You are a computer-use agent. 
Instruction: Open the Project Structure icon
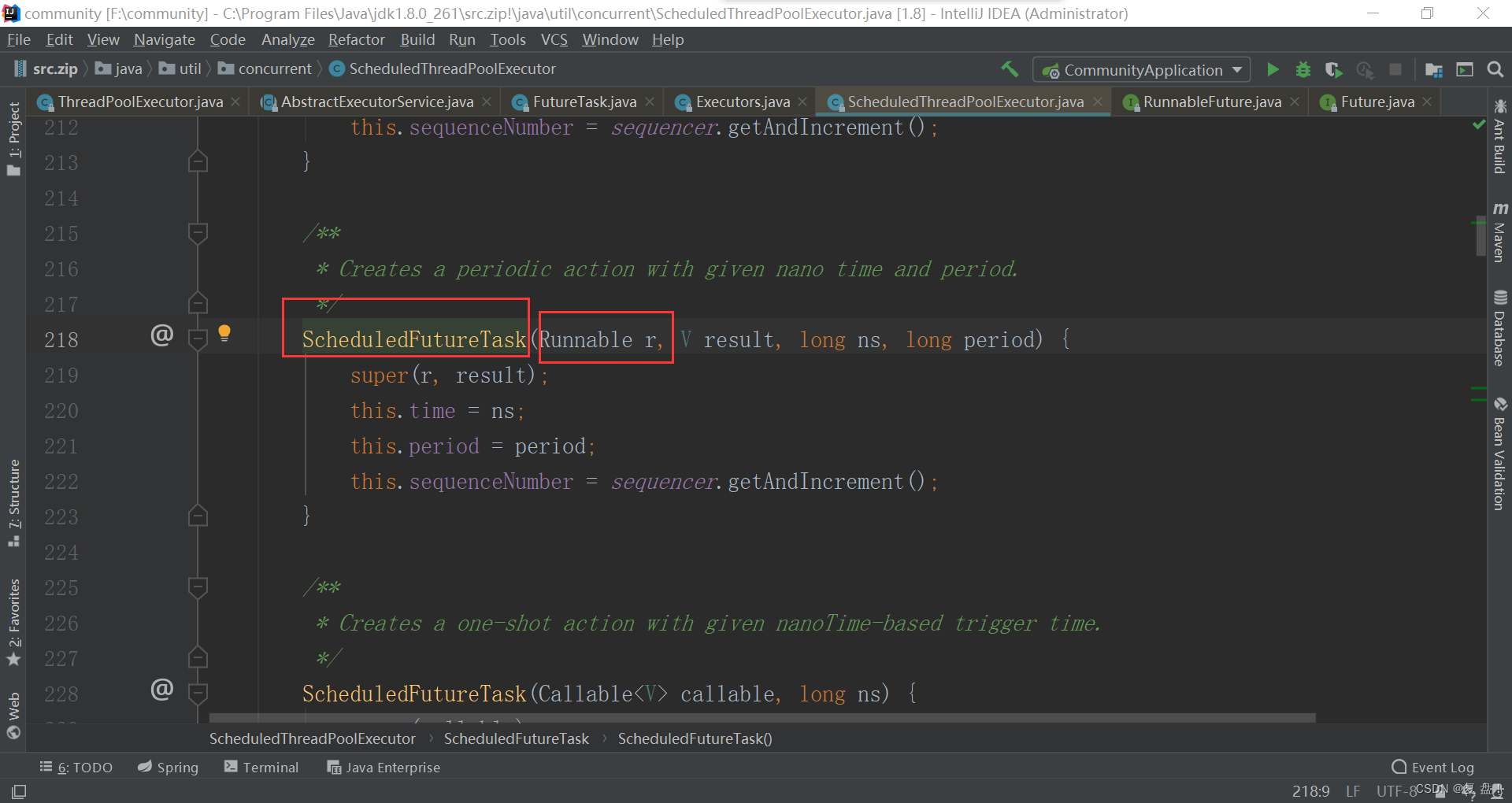(1434, 69)
